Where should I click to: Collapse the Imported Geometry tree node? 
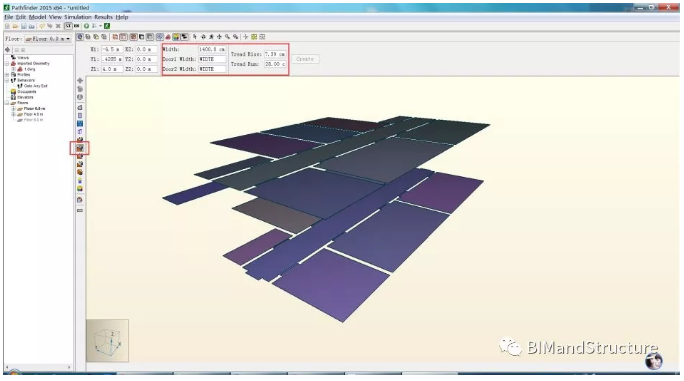[7, 63]
